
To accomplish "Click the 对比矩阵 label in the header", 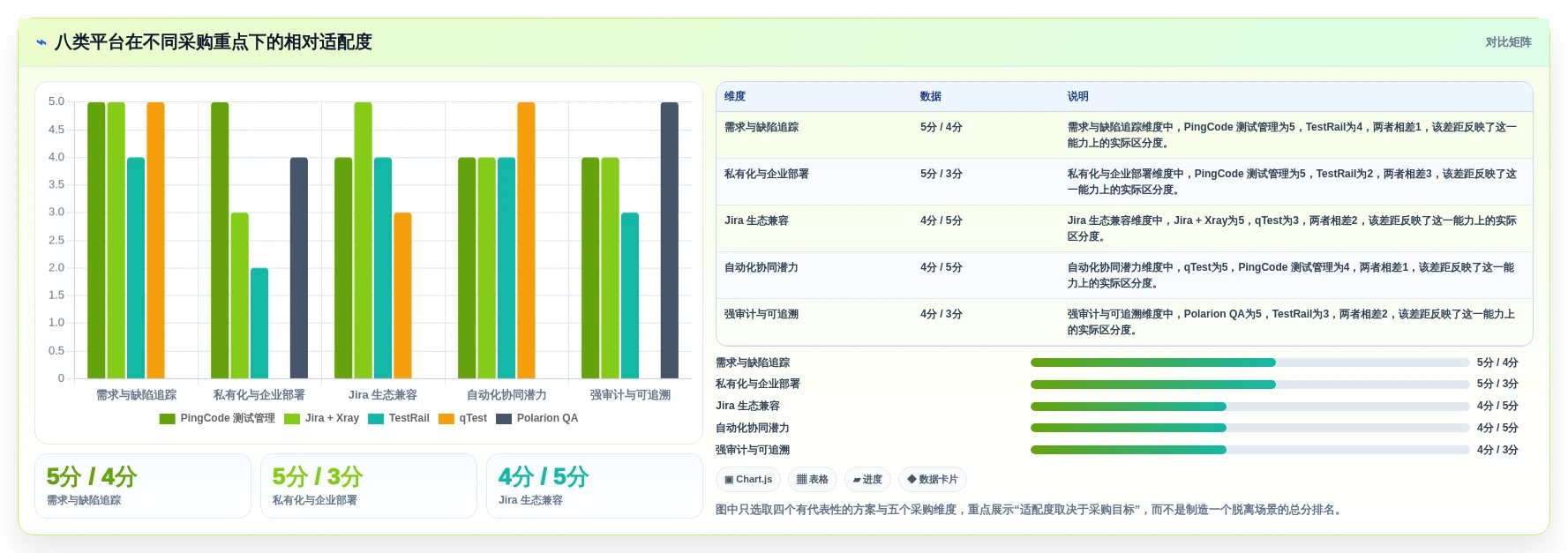I will coord(1508,42).
